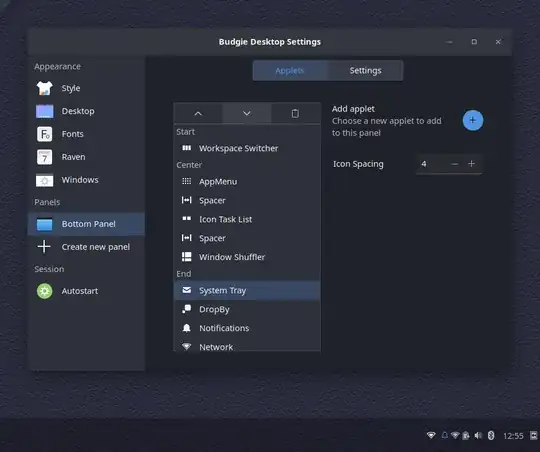Image resolution: width=540 pixels, height=452 pixels.
Task: Delete the selected applet with trash icon
Action: [295, 113]
